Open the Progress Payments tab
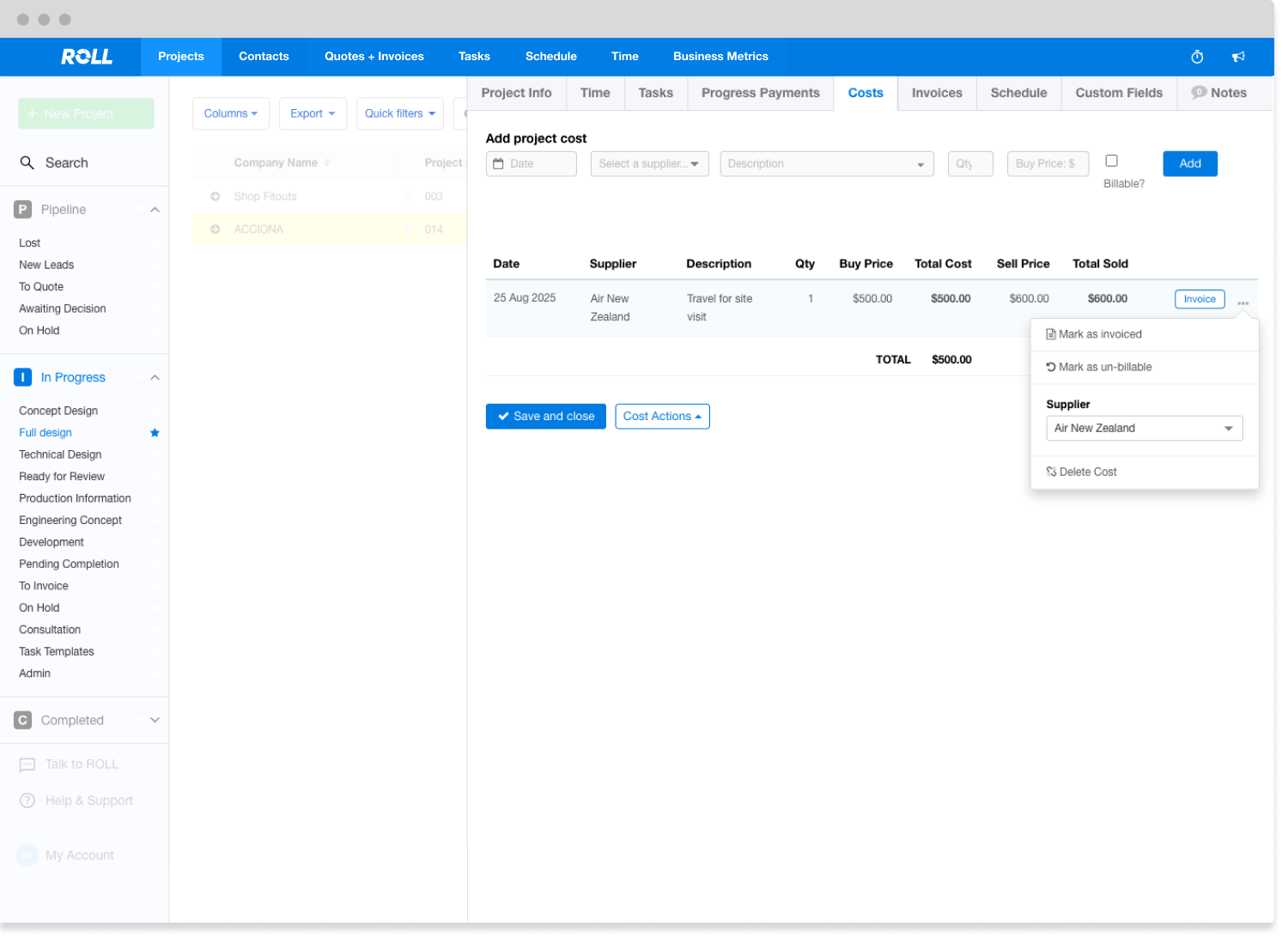Screen dimensions: 1288x945 [x=760, y=93]
